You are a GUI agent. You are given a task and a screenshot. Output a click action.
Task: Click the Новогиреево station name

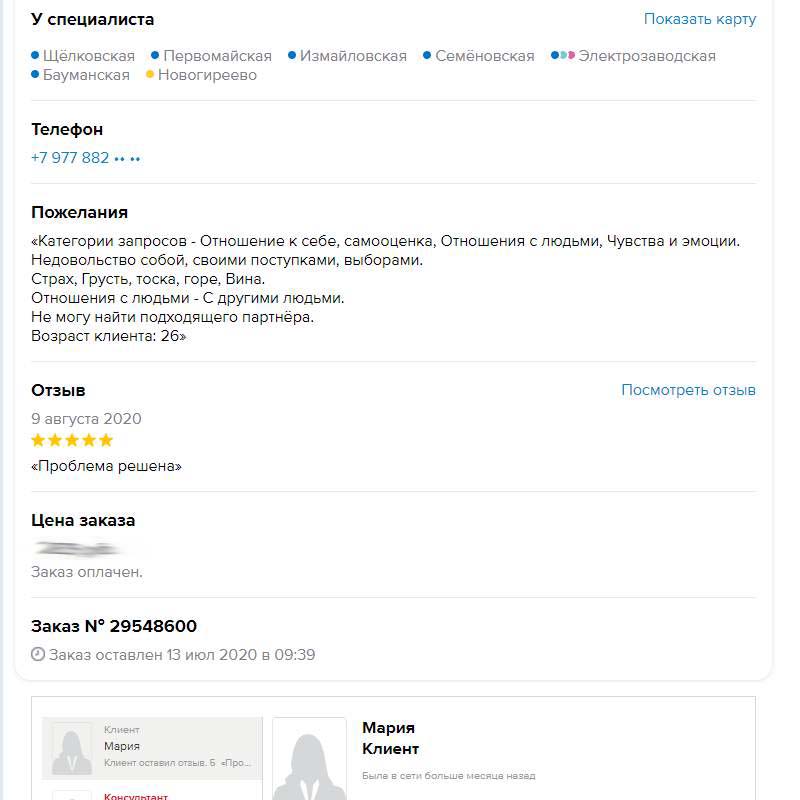[x=207, y=75]
